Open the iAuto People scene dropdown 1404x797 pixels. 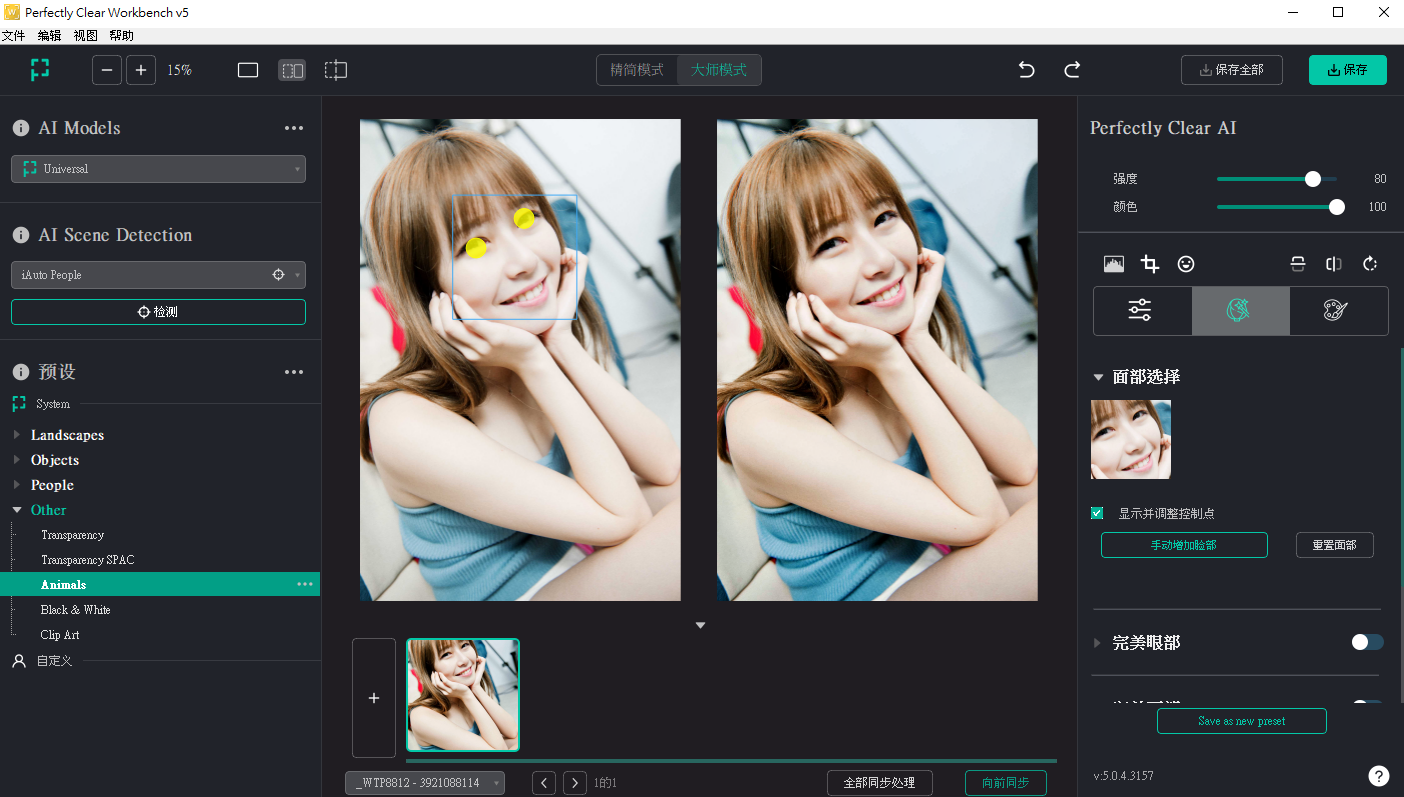(x=158, y=275)
